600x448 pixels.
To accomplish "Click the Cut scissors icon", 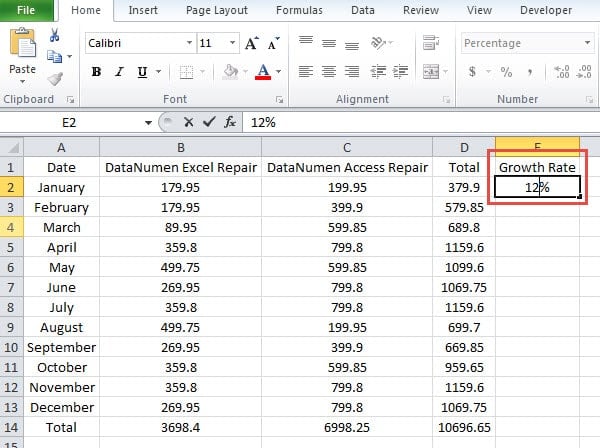I will 54,35.
